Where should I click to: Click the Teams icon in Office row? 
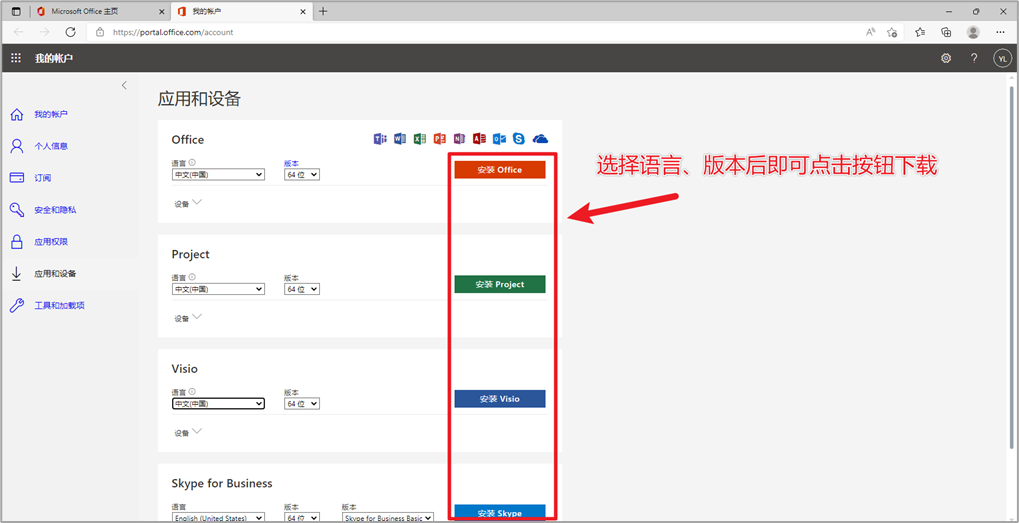point(380,139)
